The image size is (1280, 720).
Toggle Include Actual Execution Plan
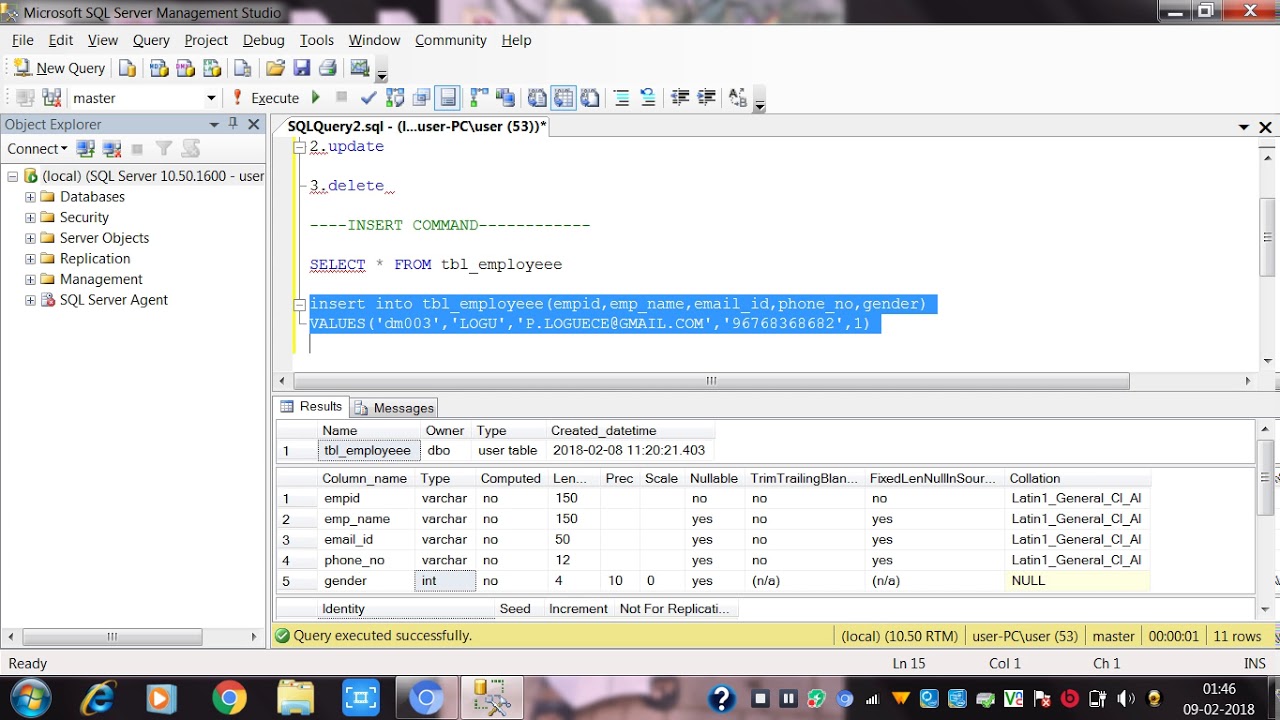click(x=479, y=97)
